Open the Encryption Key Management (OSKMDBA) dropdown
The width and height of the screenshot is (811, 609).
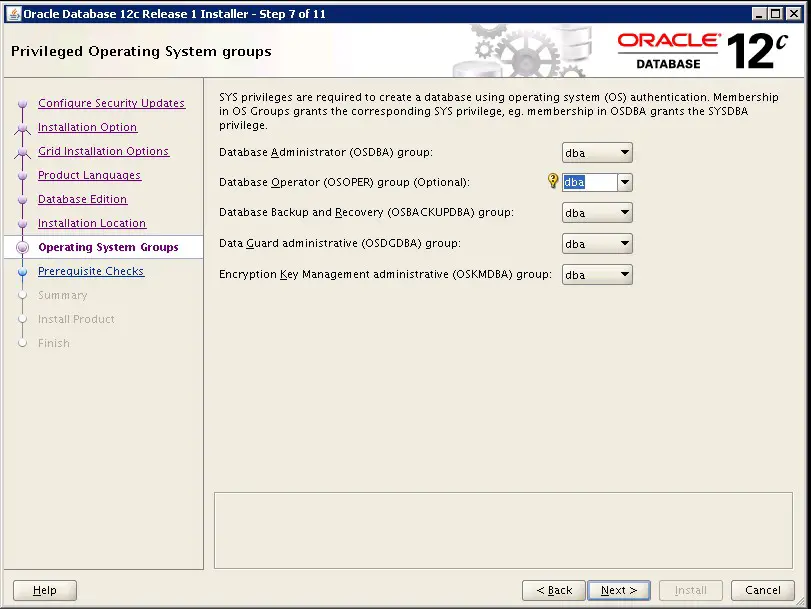point(597,275)
